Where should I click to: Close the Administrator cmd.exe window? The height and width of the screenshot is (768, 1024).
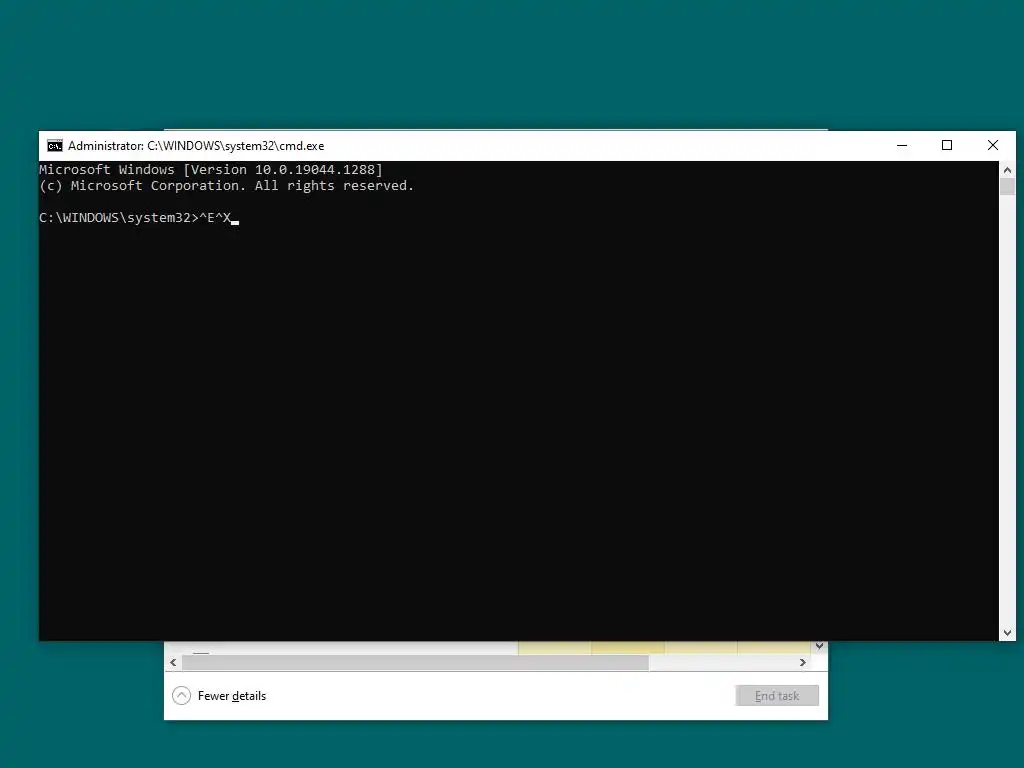click(993, 146)
